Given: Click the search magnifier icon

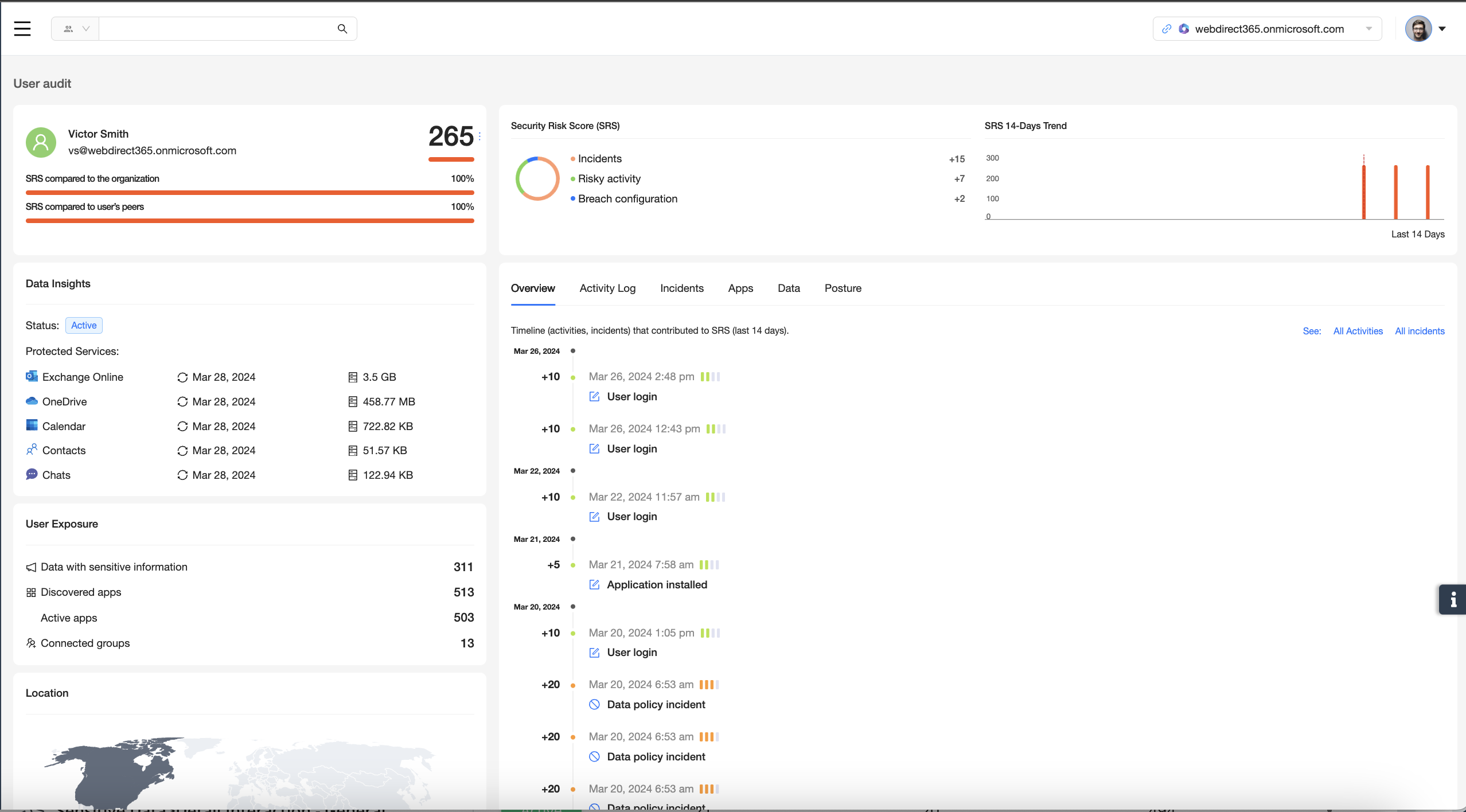Looking at the screenshot, I should [342, 29].
